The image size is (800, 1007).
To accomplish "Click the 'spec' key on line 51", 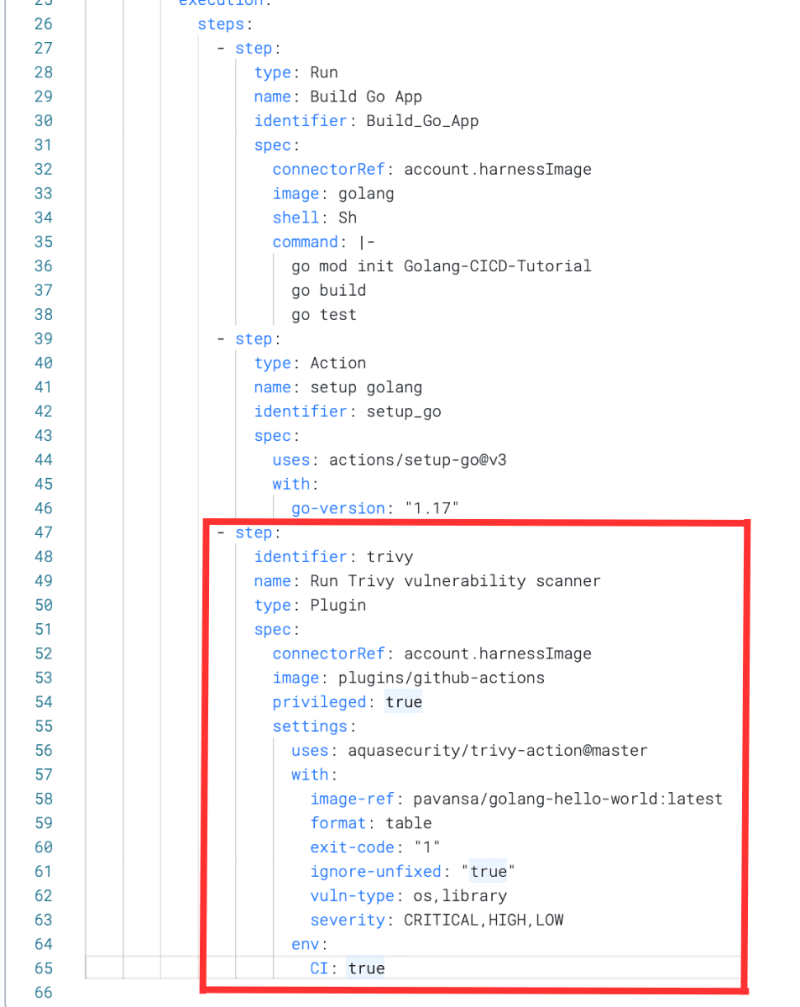I will (272, 630).
